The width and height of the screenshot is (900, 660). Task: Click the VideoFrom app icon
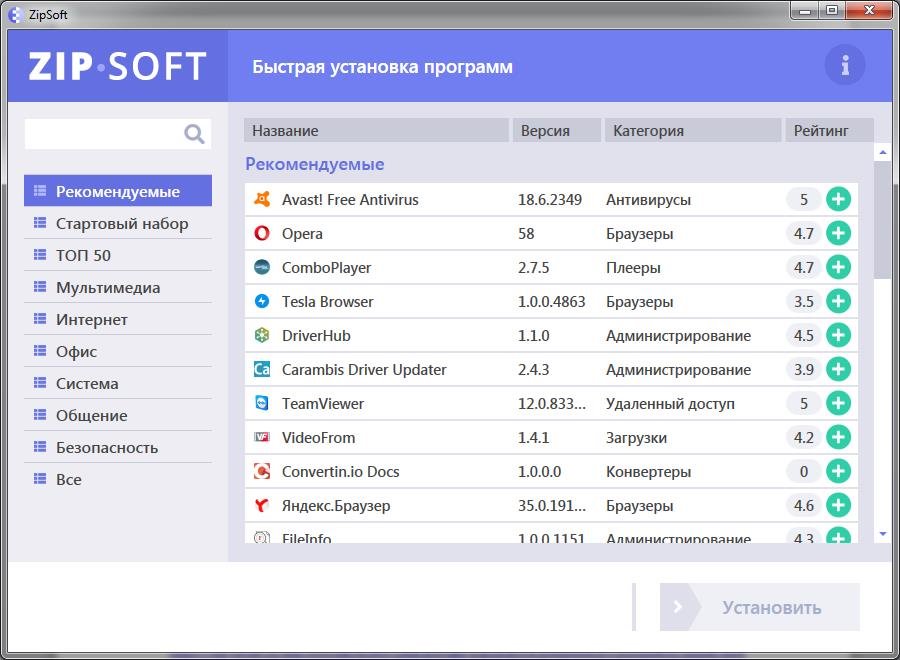click(x=262, y=437)
